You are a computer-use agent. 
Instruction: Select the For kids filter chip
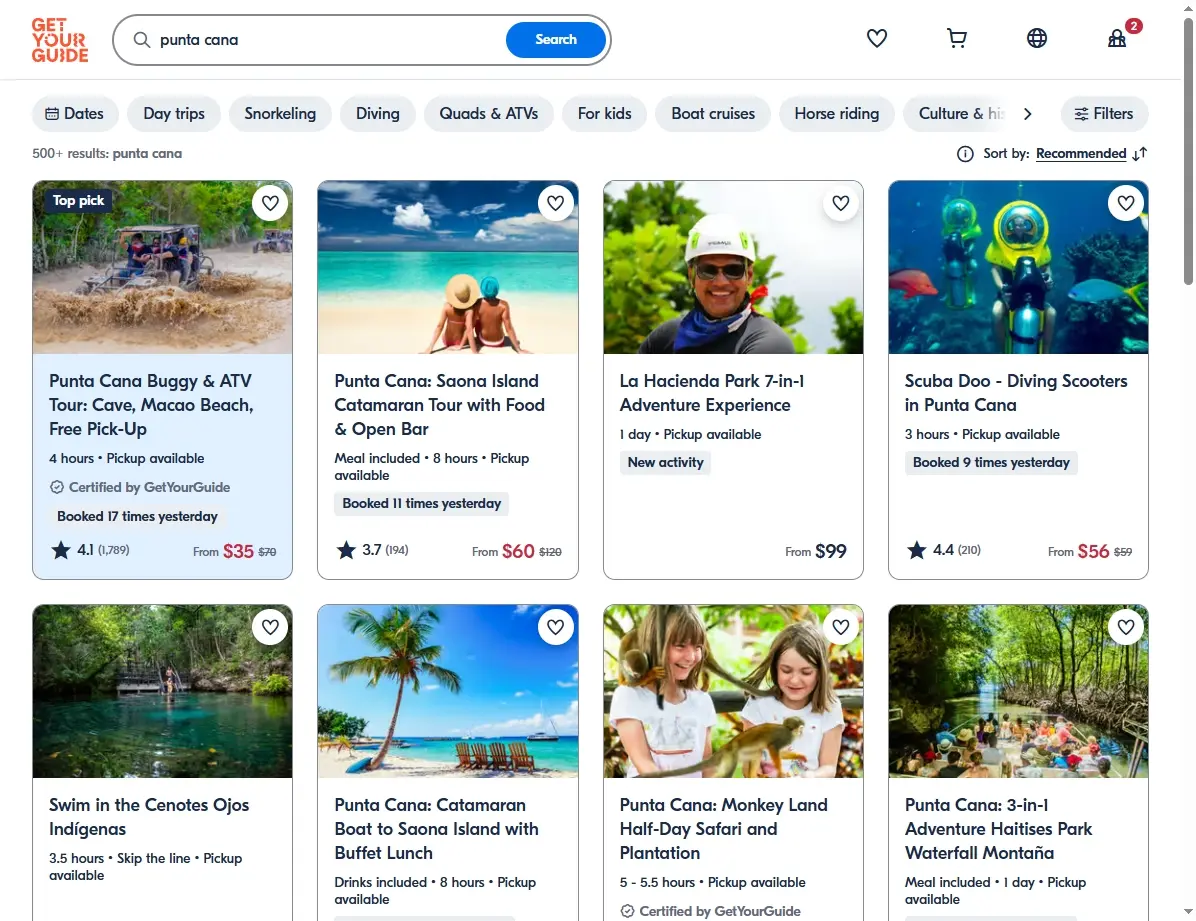(604, 114)
